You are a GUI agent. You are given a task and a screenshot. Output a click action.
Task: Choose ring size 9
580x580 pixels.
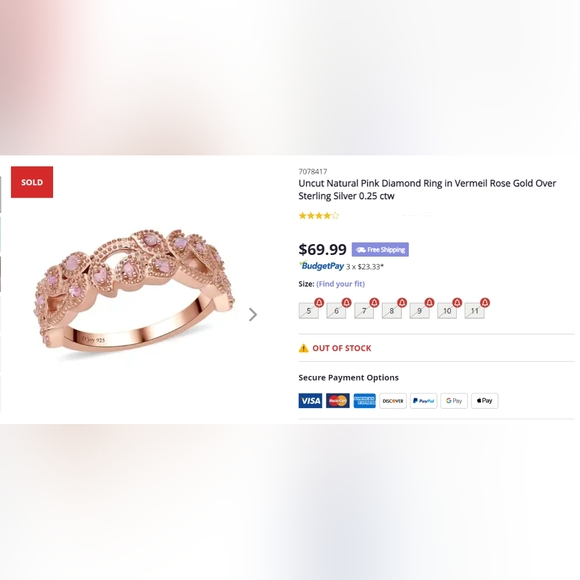pyautogui.click(x=419, y=311)
